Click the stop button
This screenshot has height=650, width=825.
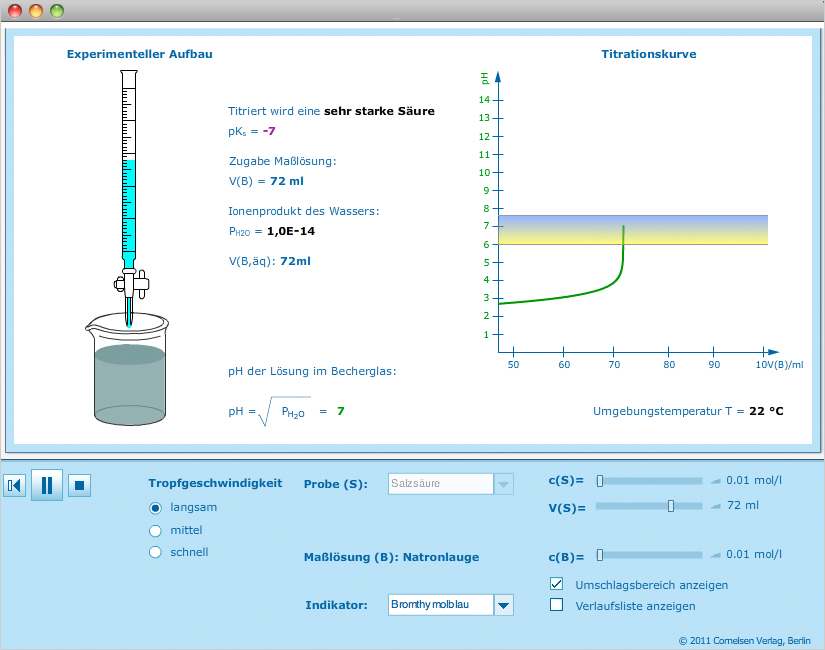(80, 486)
